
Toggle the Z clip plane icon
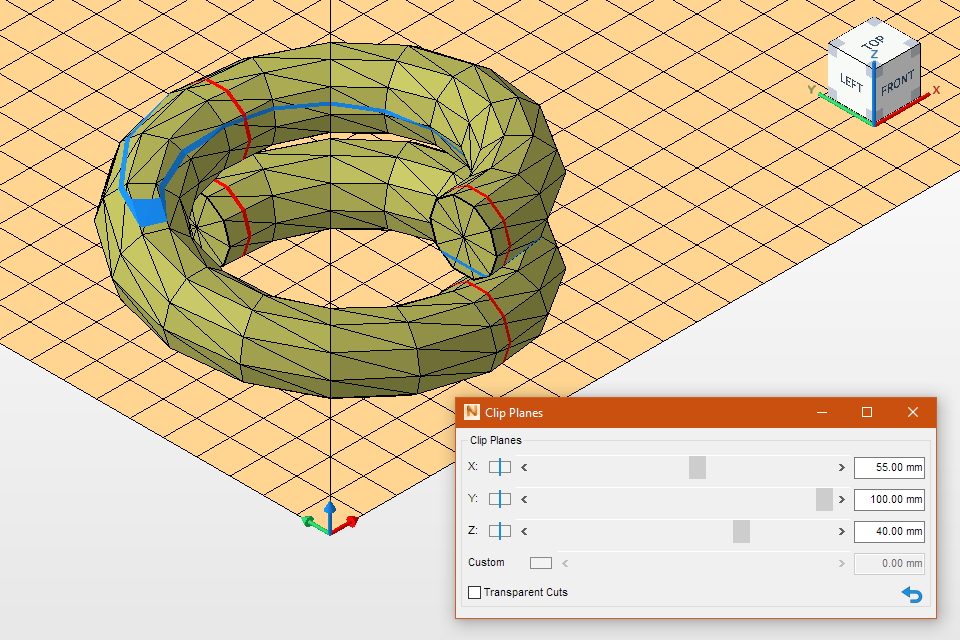500,531
